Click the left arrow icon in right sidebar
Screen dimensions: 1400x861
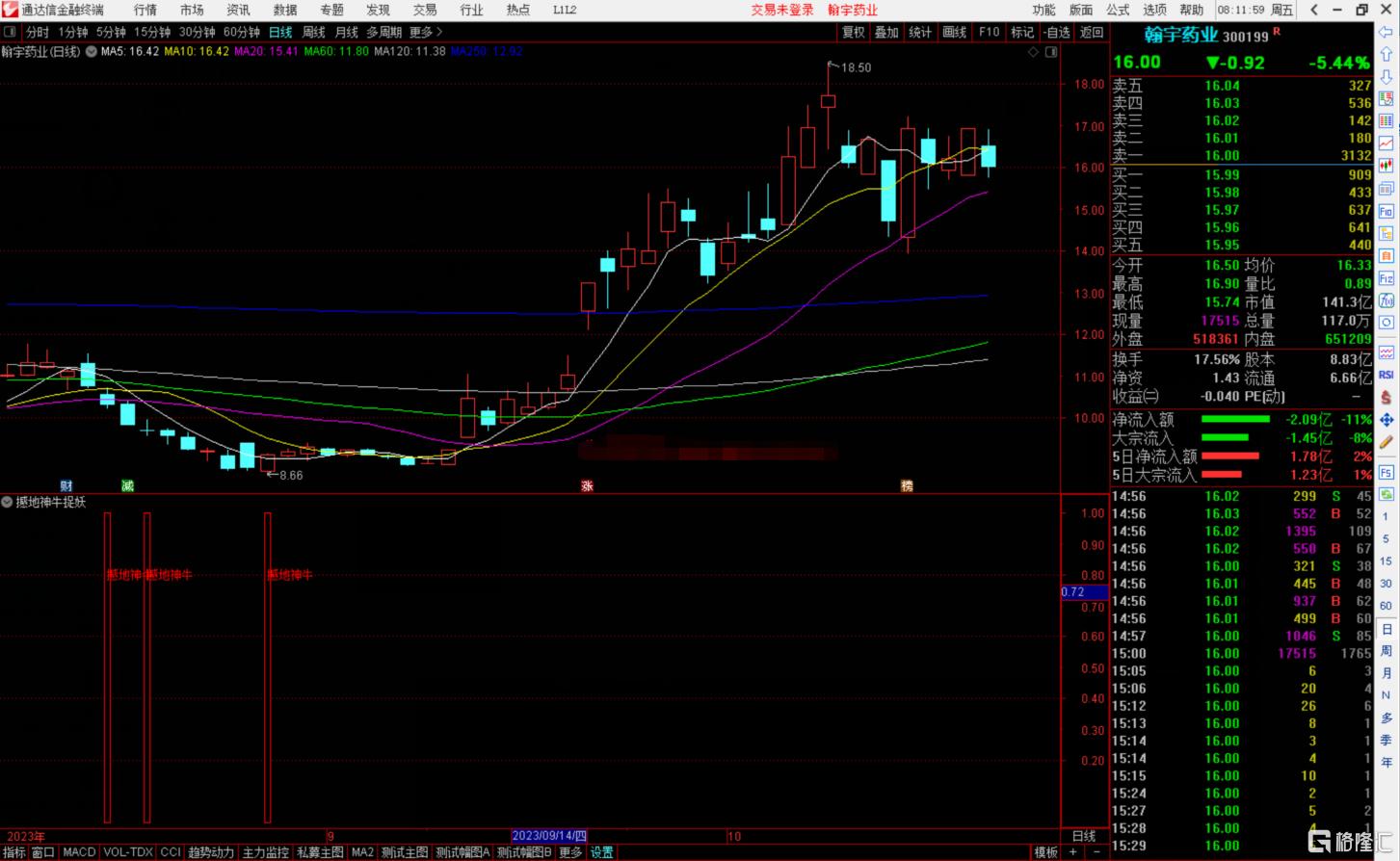click(x=1387, y=32)
